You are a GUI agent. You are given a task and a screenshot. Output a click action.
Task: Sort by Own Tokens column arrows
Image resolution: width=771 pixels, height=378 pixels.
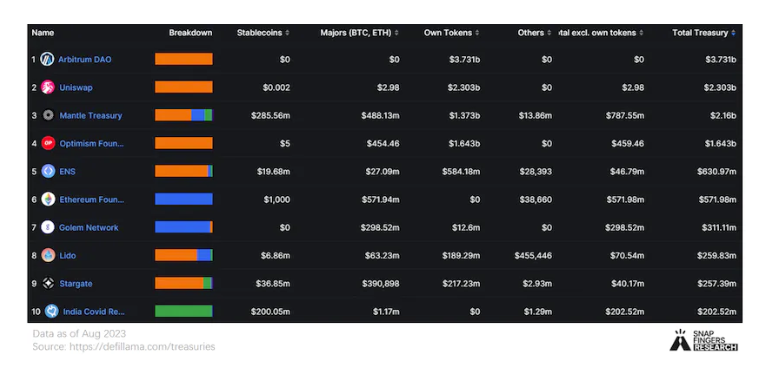476,33
